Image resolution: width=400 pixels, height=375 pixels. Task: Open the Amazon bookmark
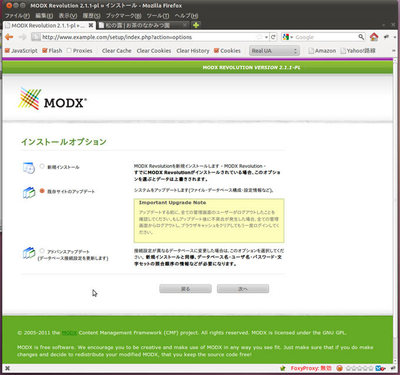tap(322, 51)
